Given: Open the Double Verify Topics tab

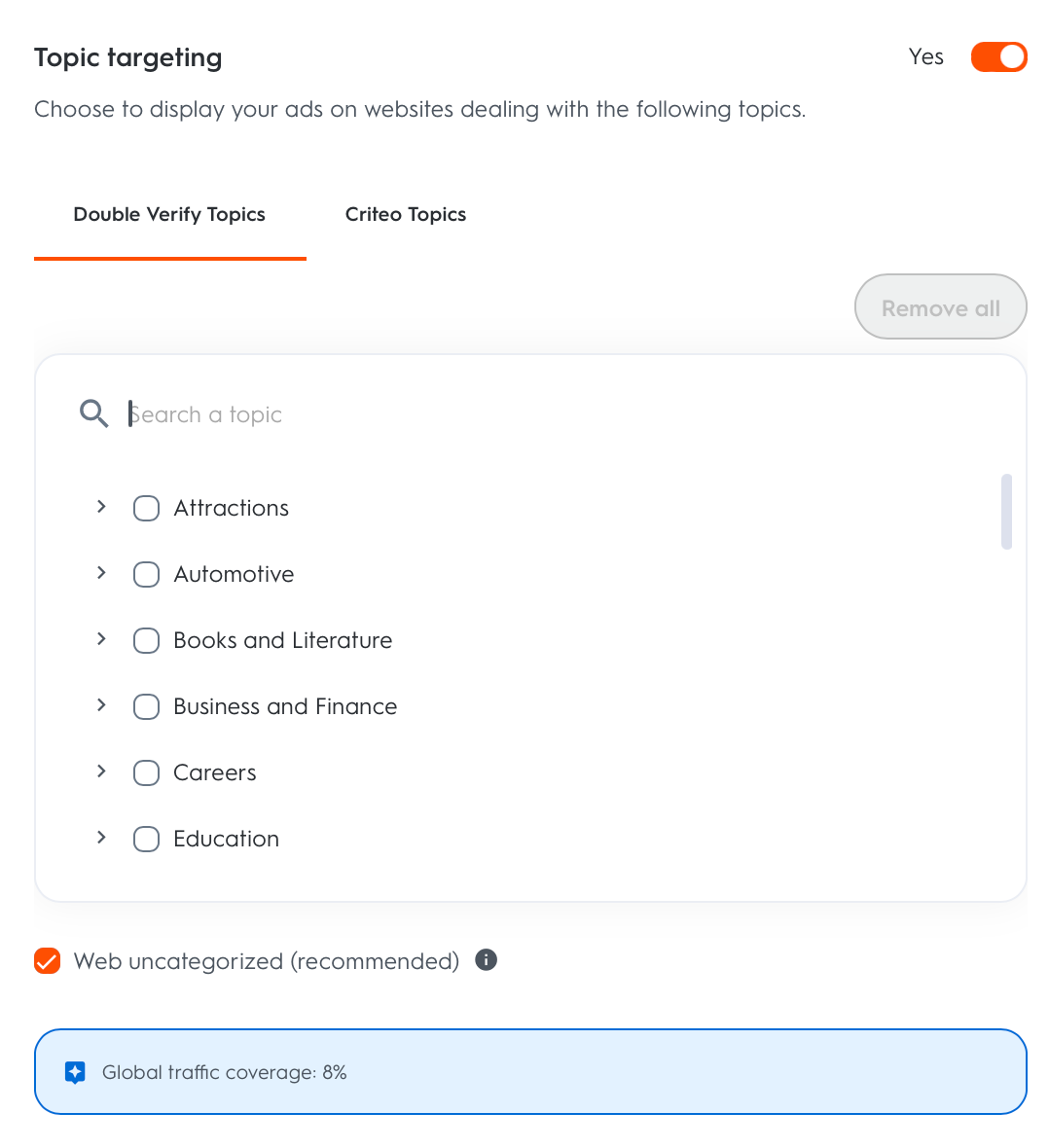Looking at the screenshot, I should coord(169,215).
